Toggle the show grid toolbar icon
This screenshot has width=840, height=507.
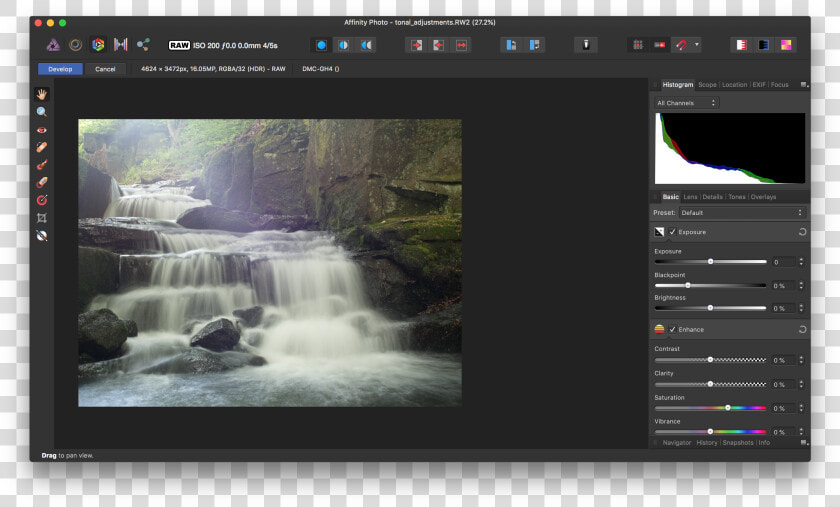pyautogui.click(x=638, y=46)
